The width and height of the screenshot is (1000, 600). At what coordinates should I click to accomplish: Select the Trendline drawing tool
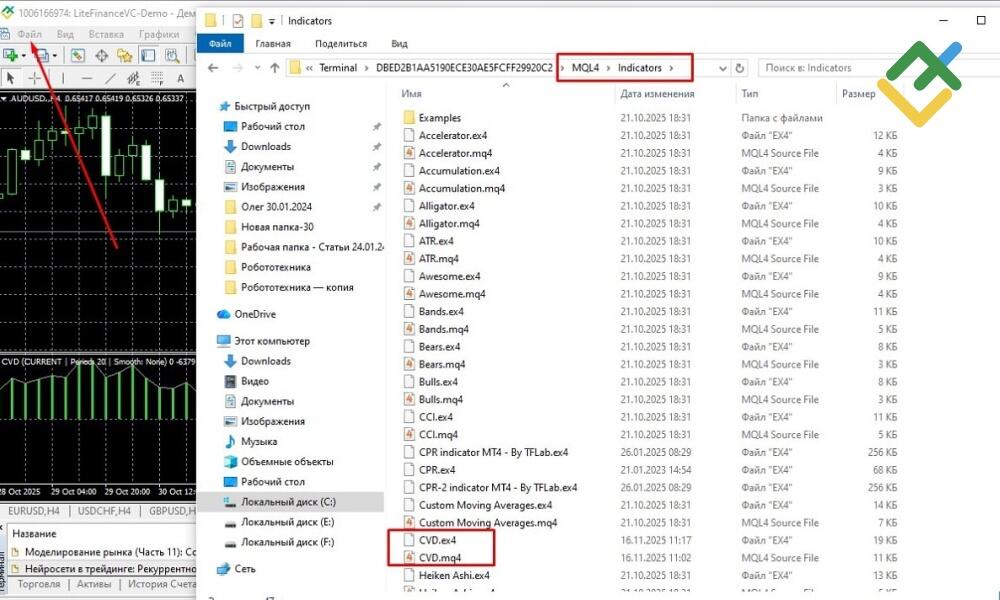tap(110, 78)
